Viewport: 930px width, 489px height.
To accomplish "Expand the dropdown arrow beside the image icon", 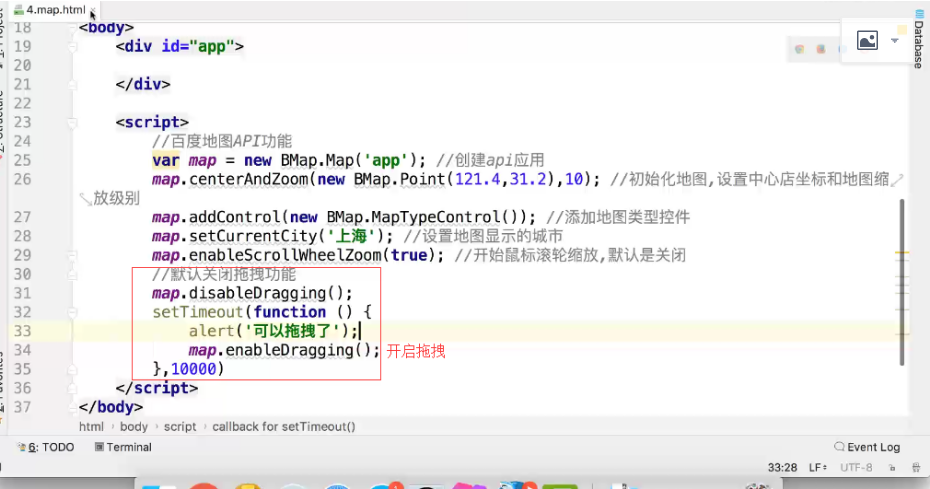I will point(894,41).
